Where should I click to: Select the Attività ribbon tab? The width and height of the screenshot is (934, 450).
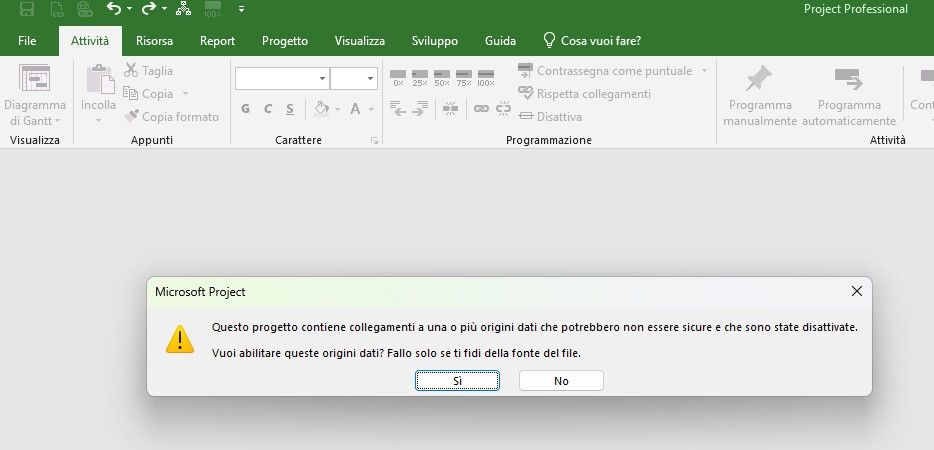tap(90, 41)
